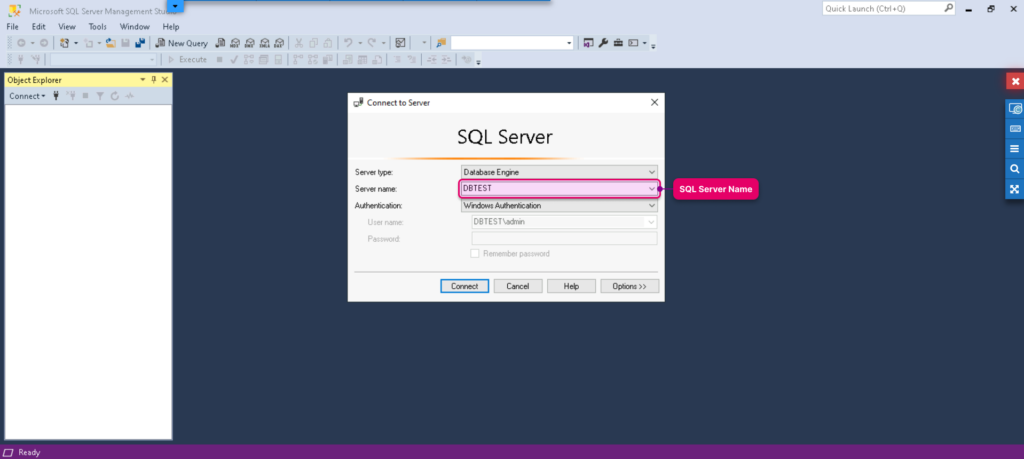Click the Stop square icon in Object Explorer
1024x459 pixels.
tap(85, 96)
